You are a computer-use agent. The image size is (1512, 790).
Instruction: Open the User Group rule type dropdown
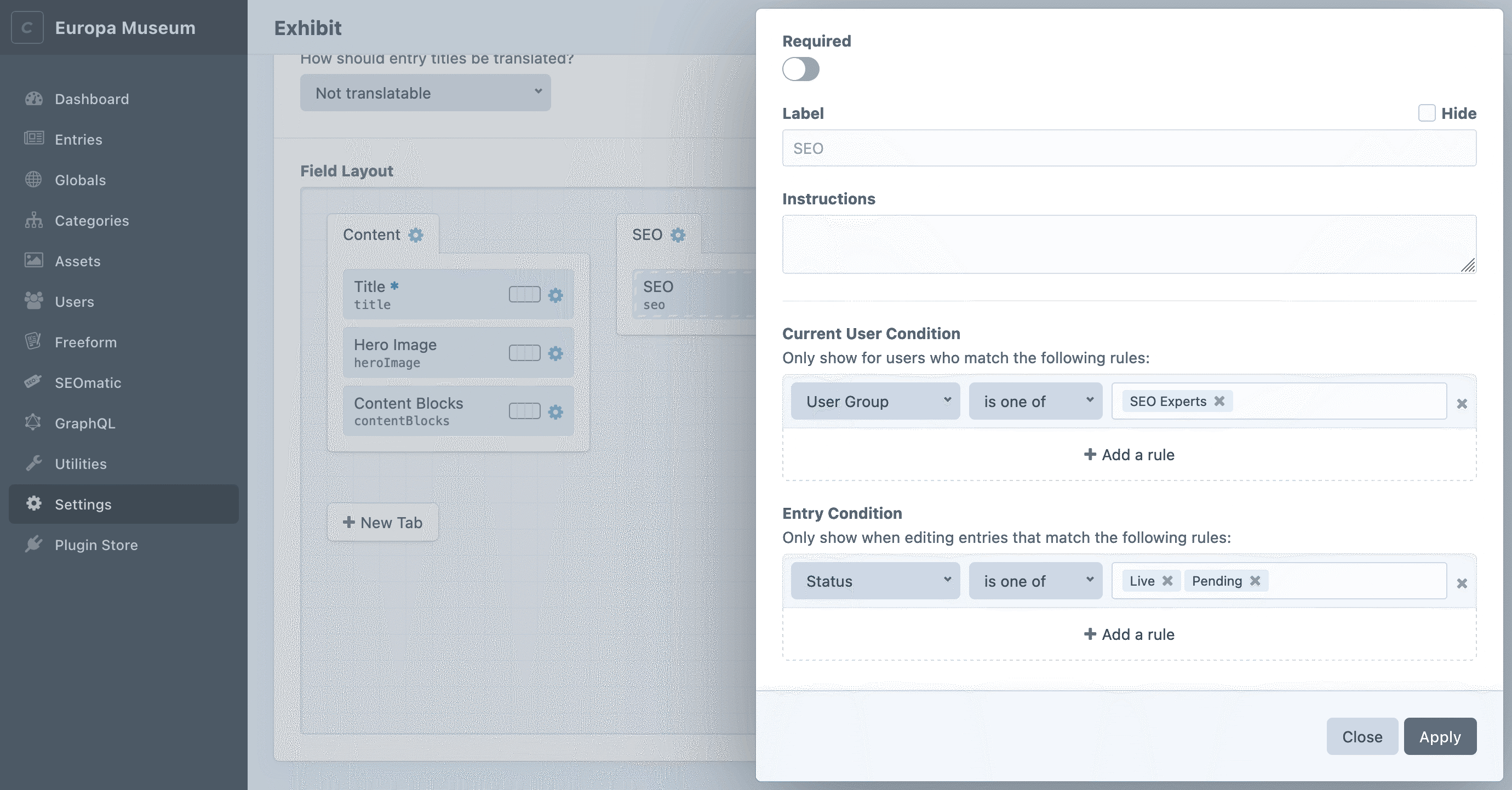point(875,401)
